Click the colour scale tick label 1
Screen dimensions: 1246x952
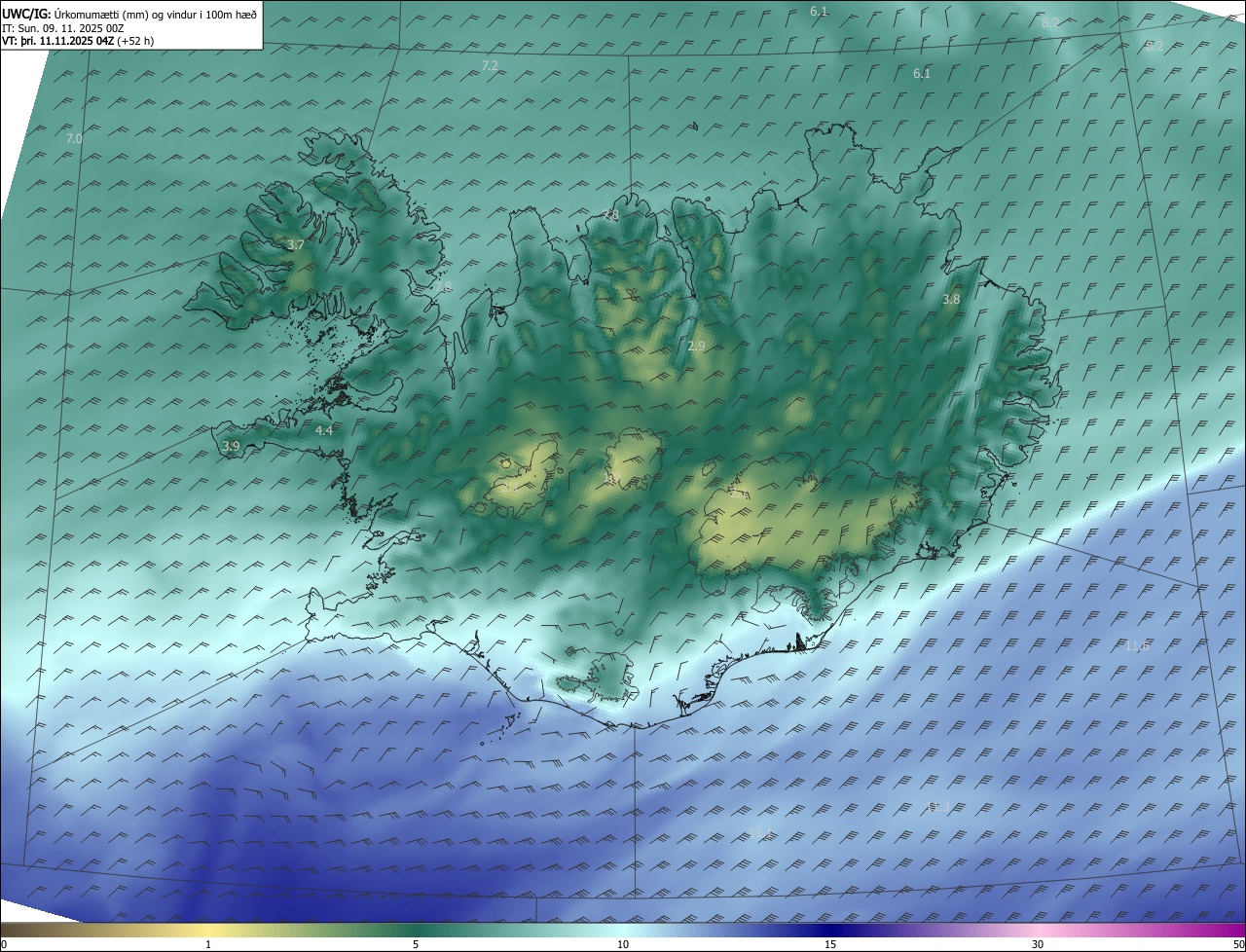click(x=208, y=944)
